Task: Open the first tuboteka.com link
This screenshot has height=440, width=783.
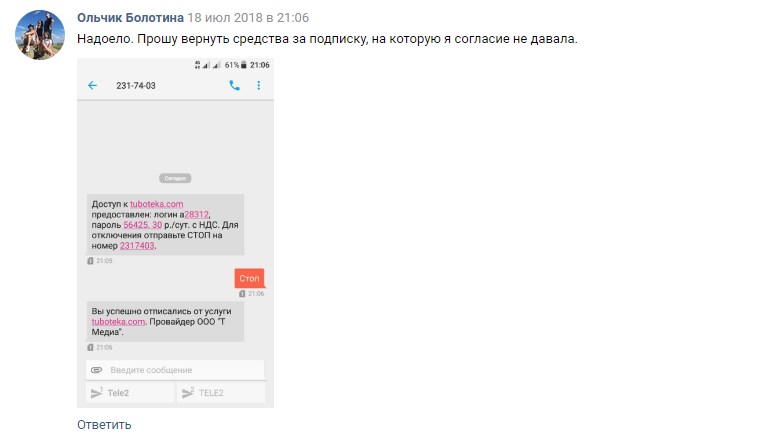Action: (x=156, y=204)
